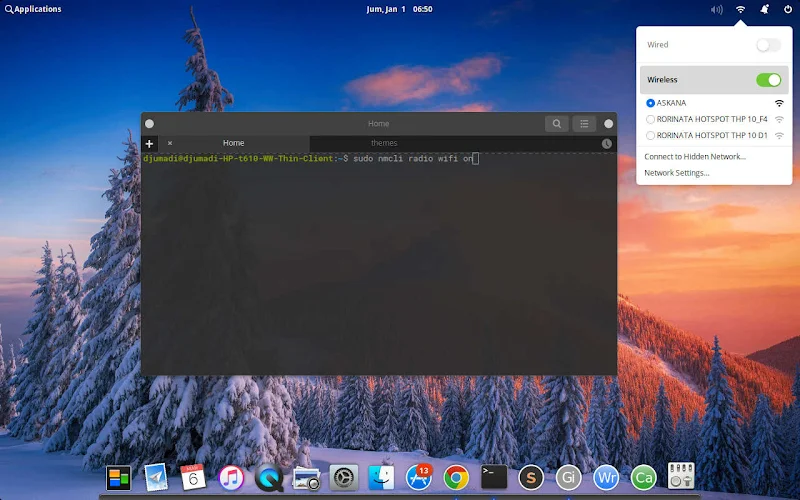Open the terminal hamburger menu
Image resolution: width=800 pixels, height=500 pixels.
click(584, 123)
